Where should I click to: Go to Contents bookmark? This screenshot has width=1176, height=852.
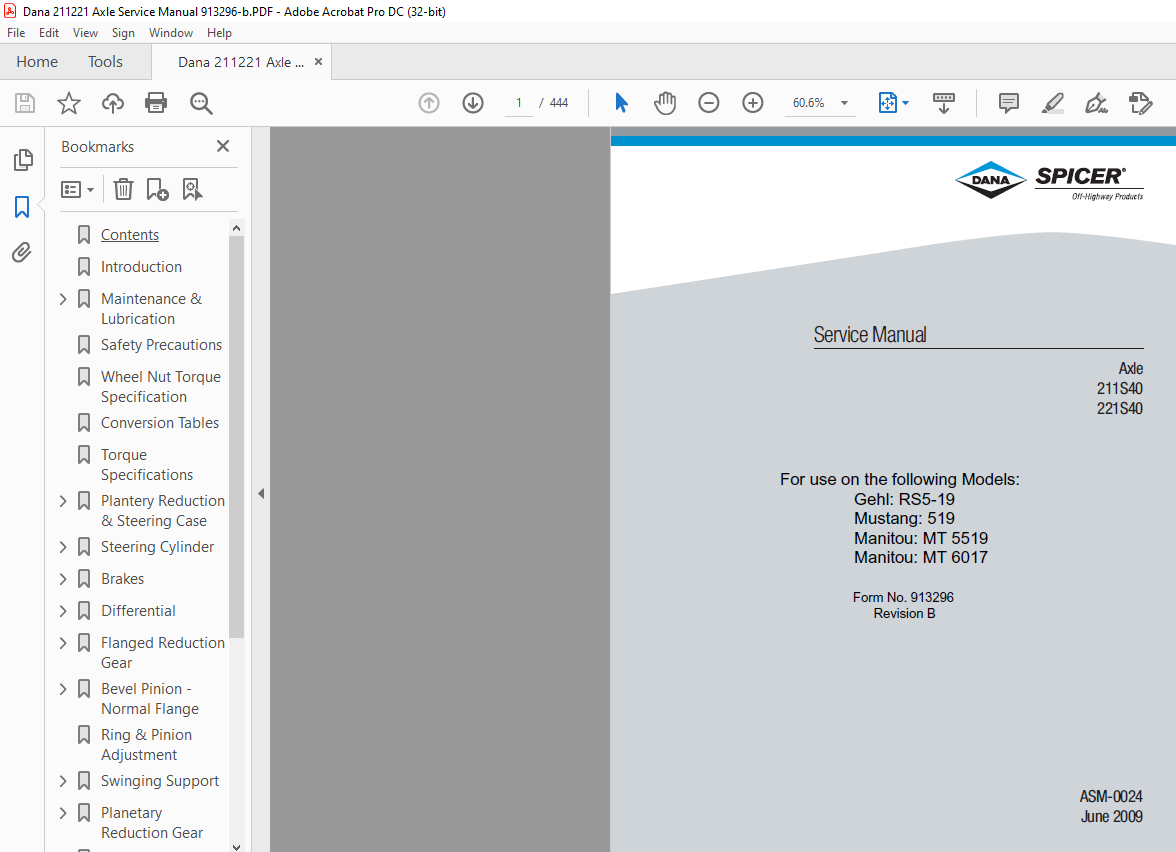(130, 235)
